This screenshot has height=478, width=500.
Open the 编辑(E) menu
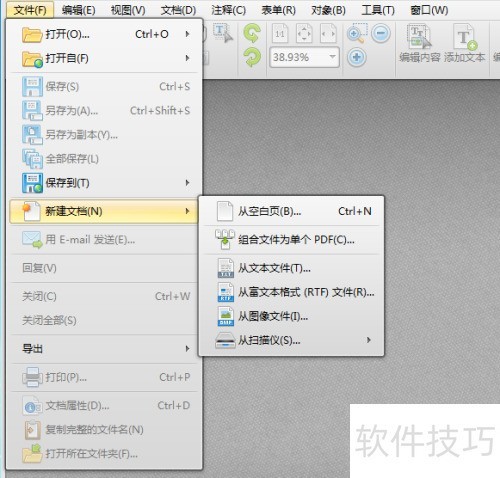tap(79, 10)
